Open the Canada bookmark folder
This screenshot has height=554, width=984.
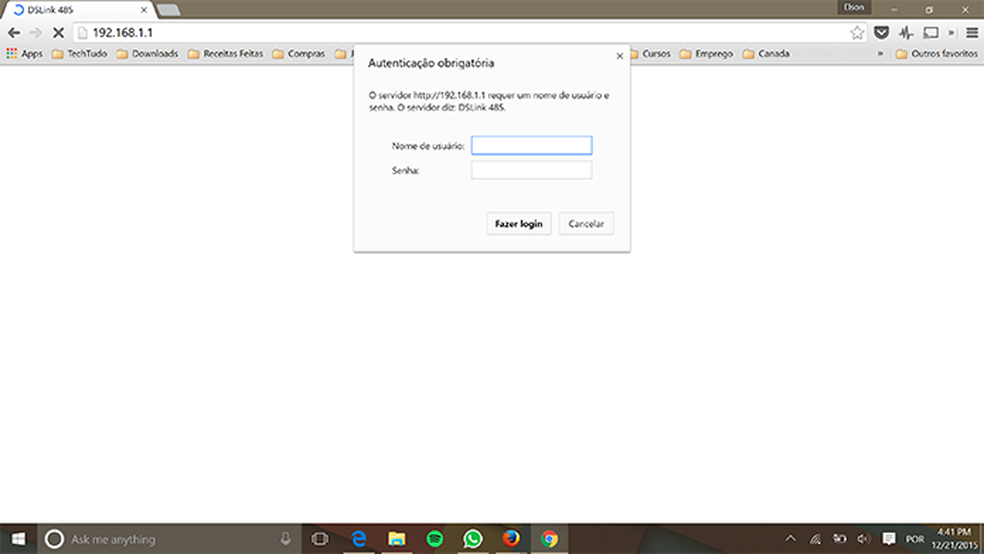click(766, 54)
